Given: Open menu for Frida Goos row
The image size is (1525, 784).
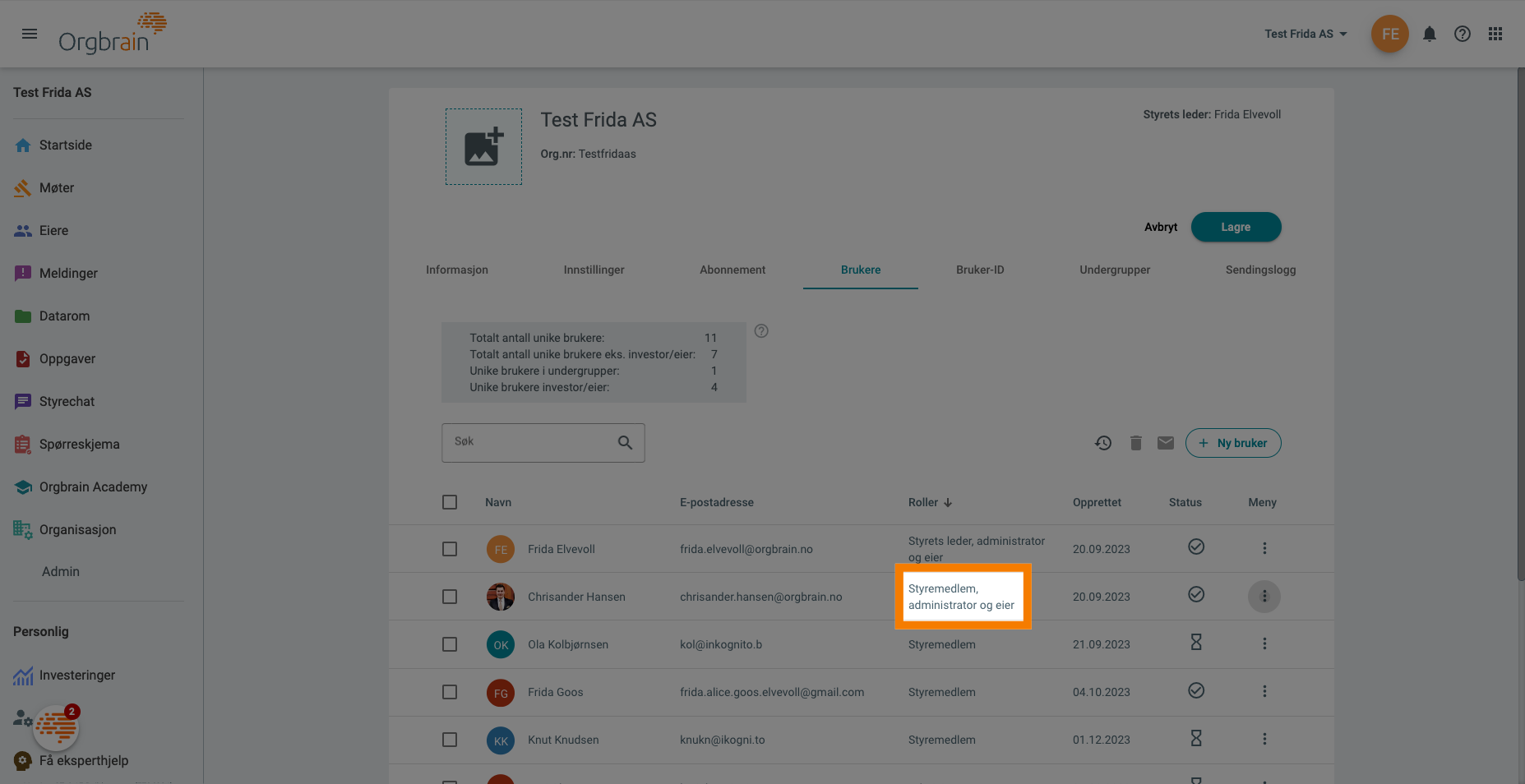Looking at the screenshot, I should 1264,691.
